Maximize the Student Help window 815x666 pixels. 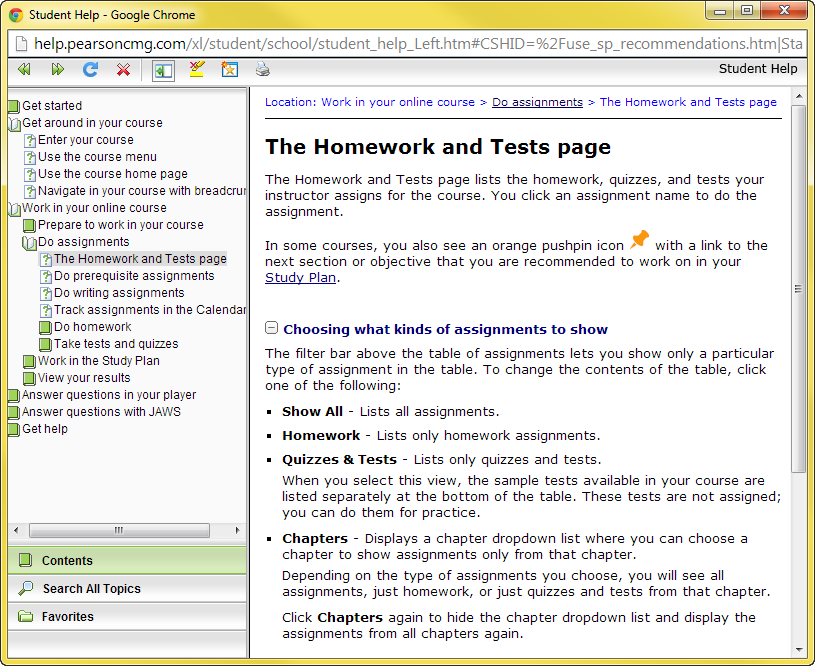[x=747, y=11]
